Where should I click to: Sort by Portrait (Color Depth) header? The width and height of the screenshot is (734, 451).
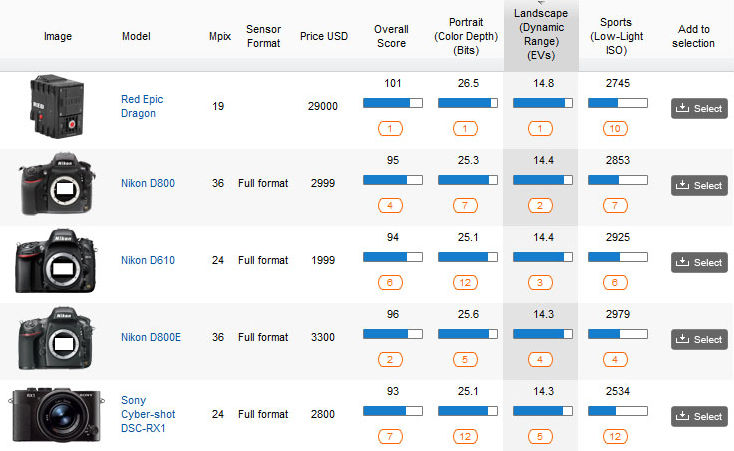465,36
